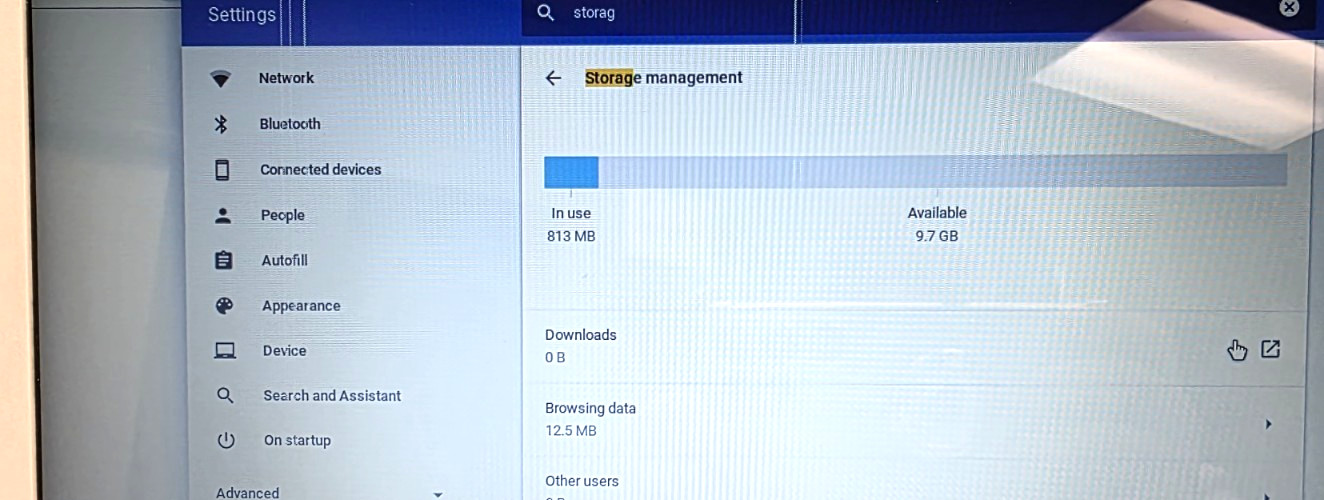Click the available portion of storage bar
Image resolution: width=1324 pixels, height=500 pixels.
tap(942, 170)
